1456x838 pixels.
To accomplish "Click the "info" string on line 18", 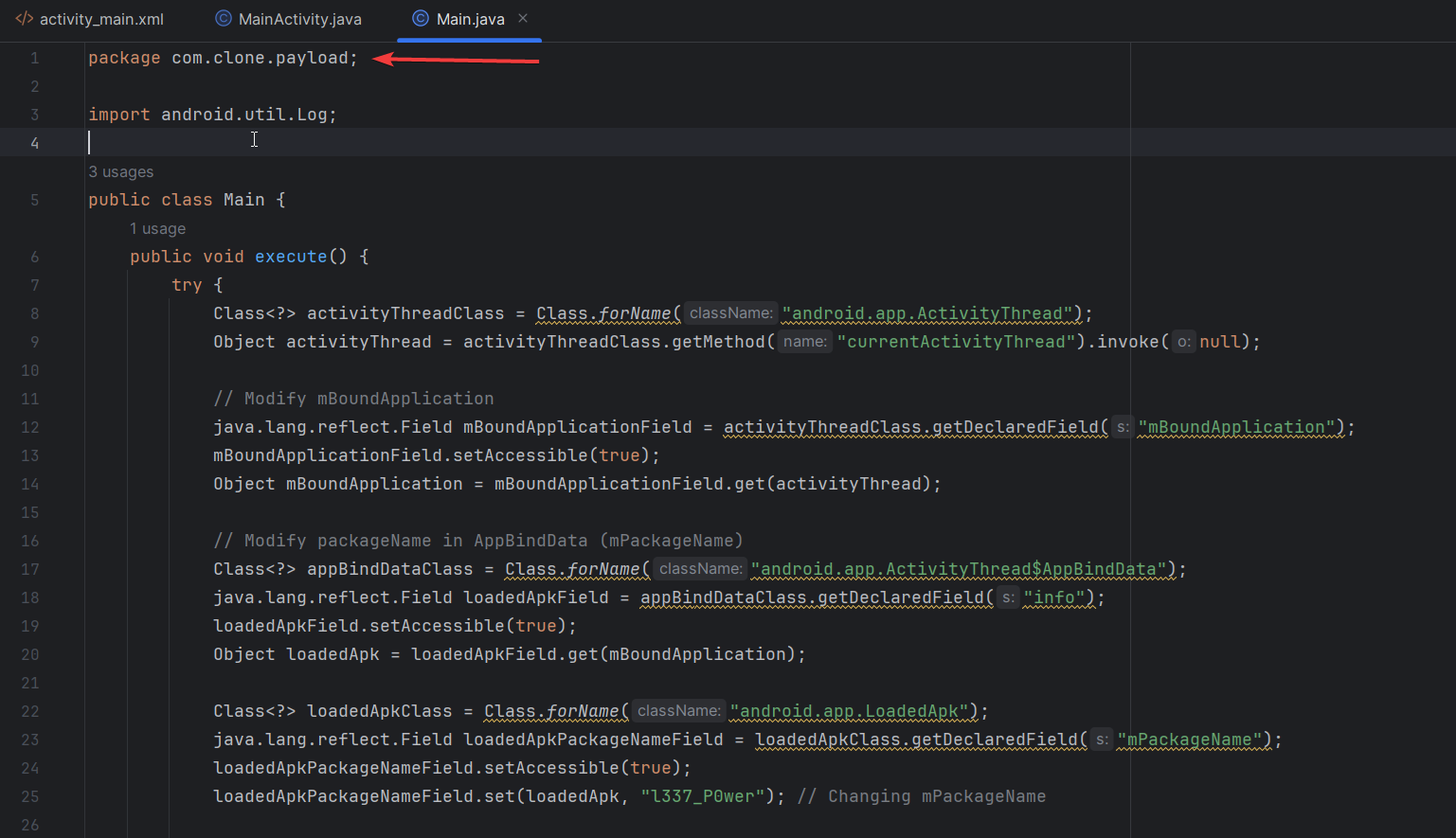I will pyautogui.click(x=1054, y=597).
